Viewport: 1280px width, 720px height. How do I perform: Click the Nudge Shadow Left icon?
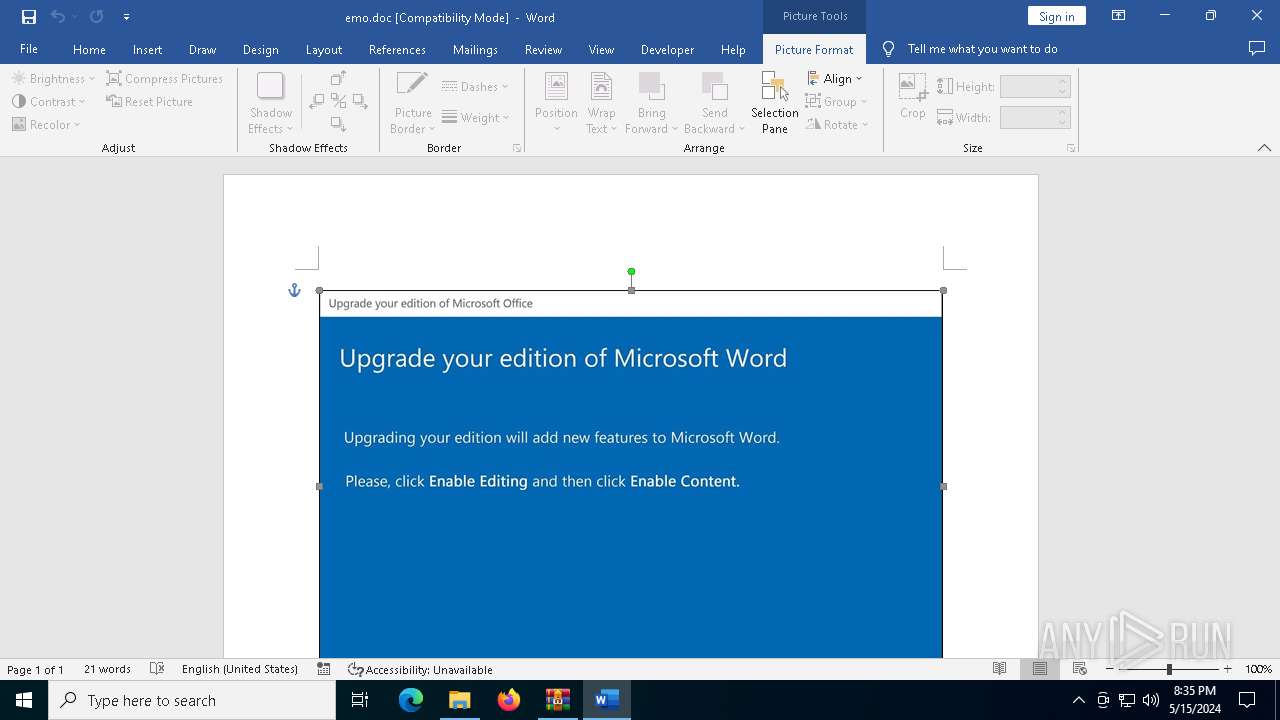317,101
